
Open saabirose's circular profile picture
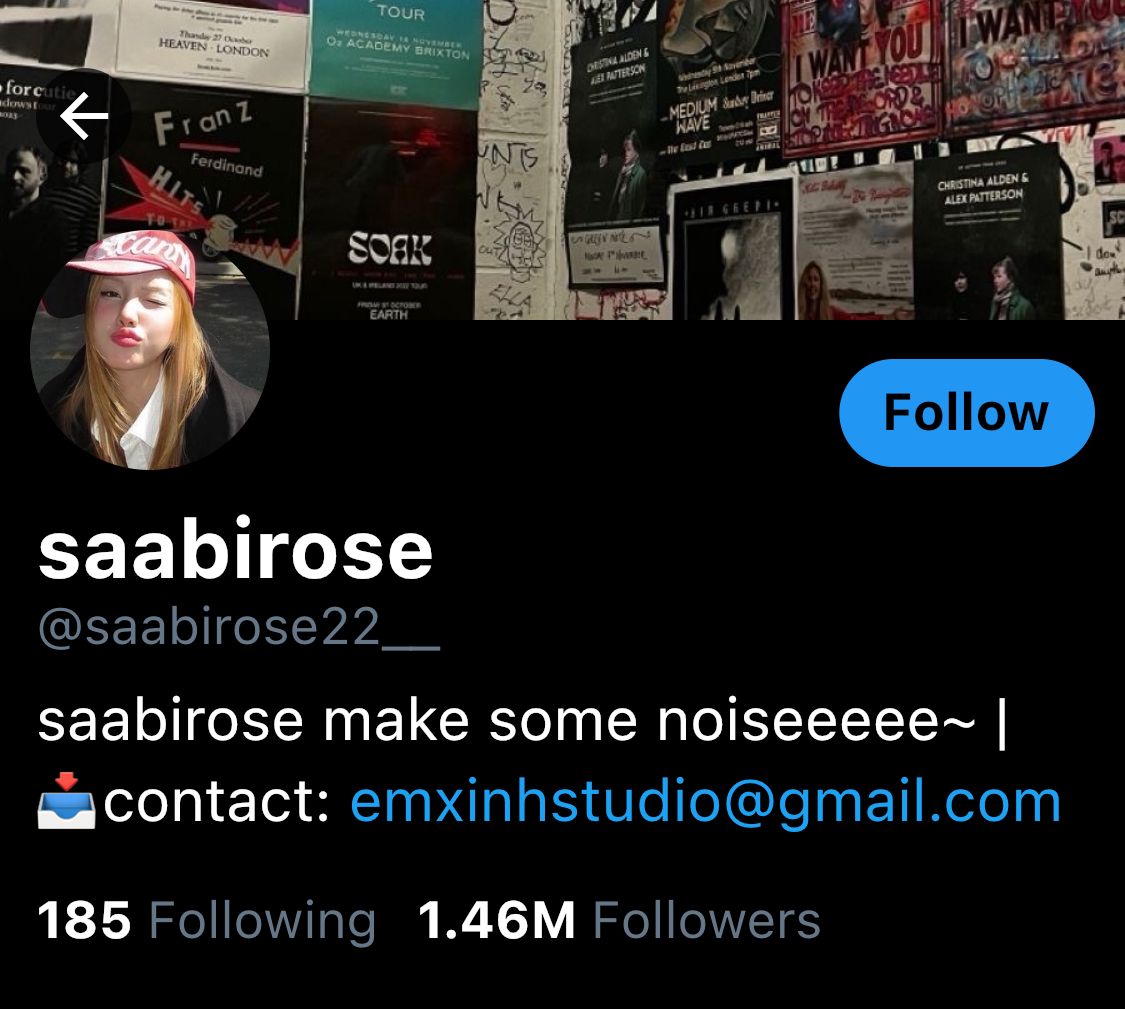[x=150, y=349]
